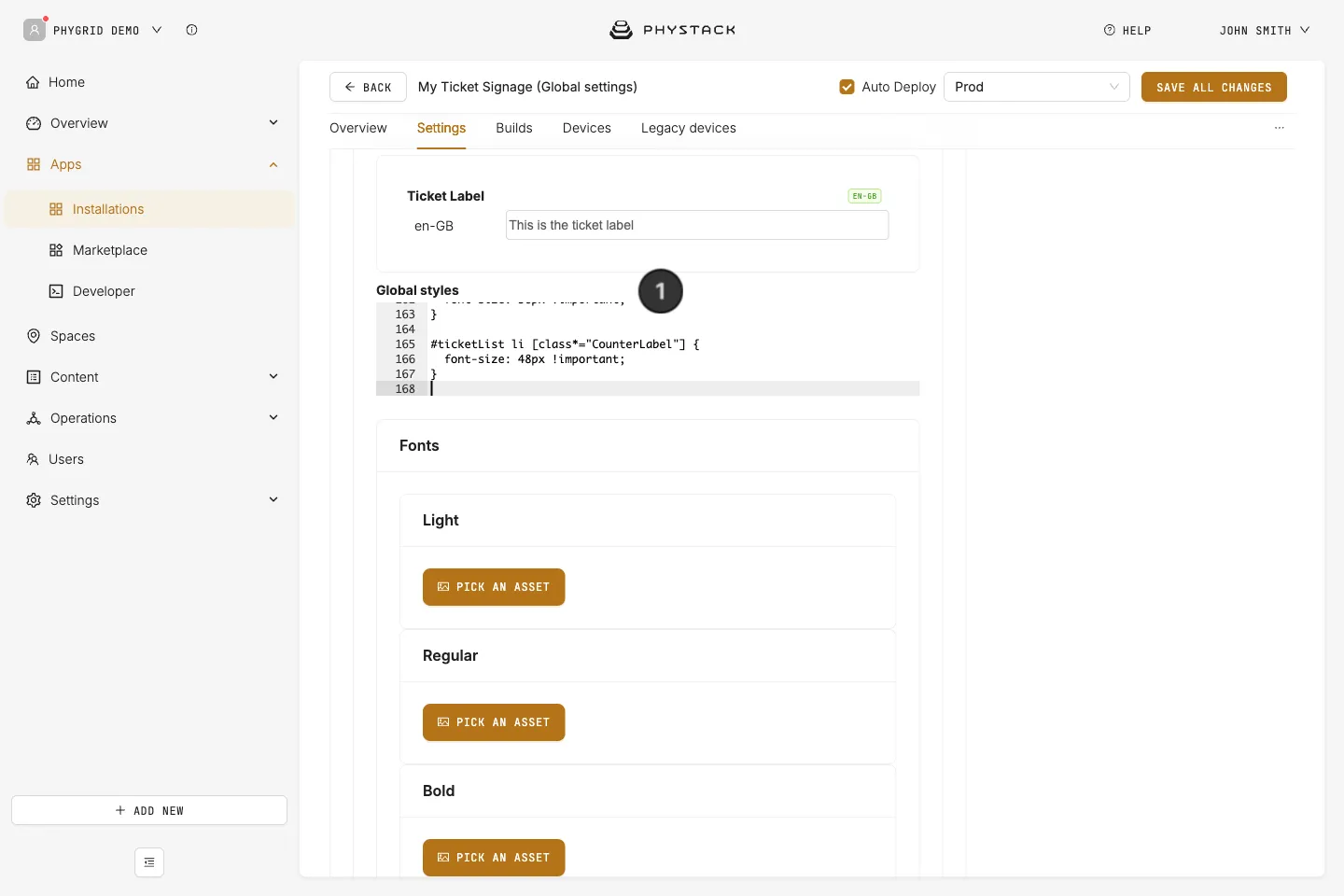The width and height of the screenshot is (1344, 896).
Task: Expand the Settings sidebar section chevron
Action: pyautogui.click(x=273, y=499)
